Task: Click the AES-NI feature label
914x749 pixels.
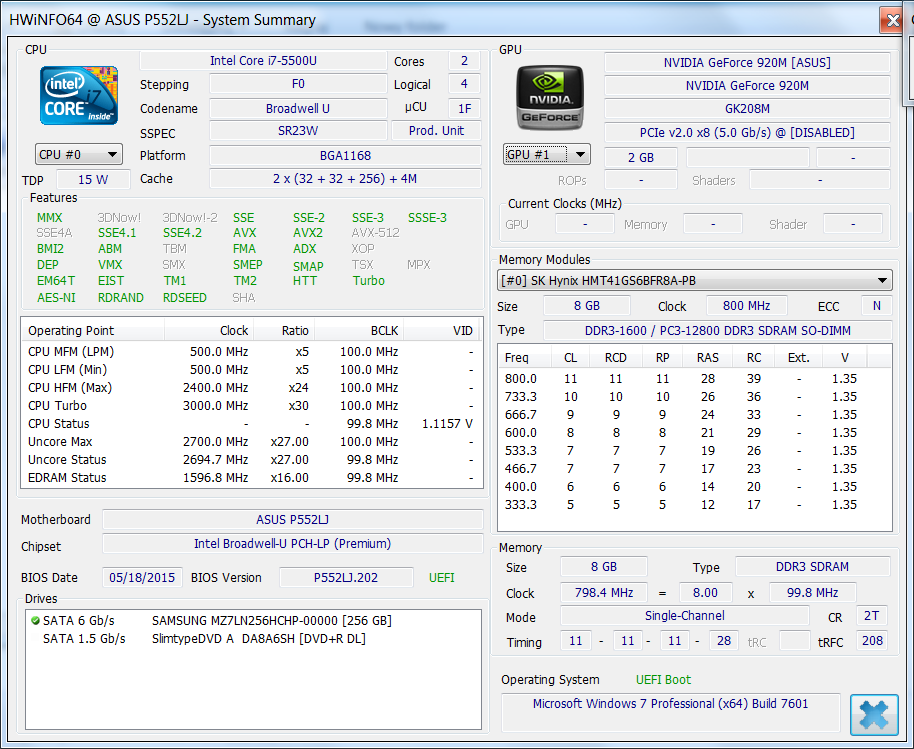Action: coord(56,298)
